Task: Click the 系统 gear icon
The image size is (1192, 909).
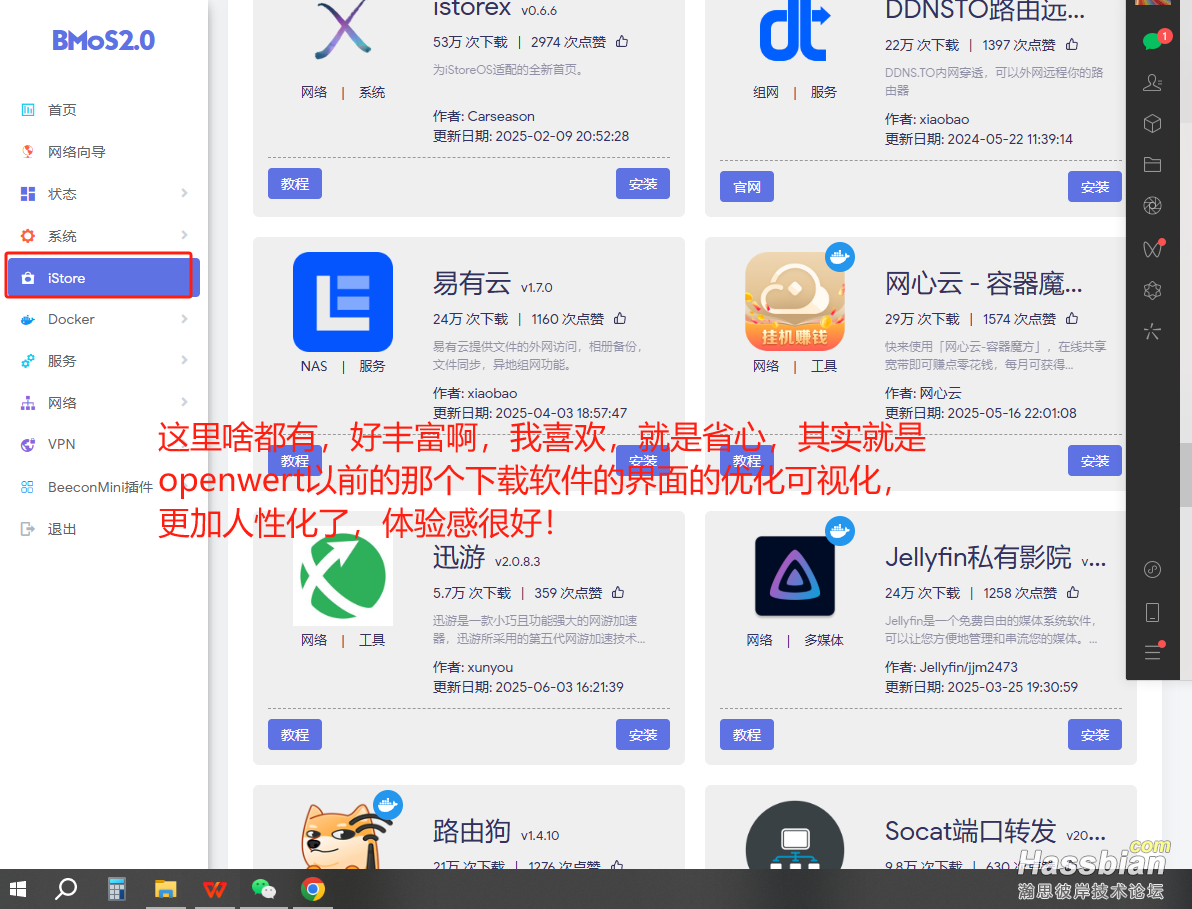Action: pyautogui.click(x=28, y=236)
